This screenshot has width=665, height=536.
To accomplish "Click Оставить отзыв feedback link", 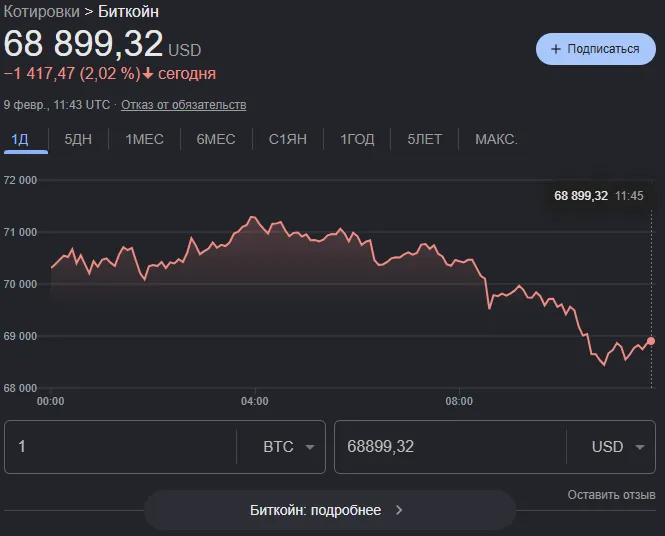I will tap(611, 495).
